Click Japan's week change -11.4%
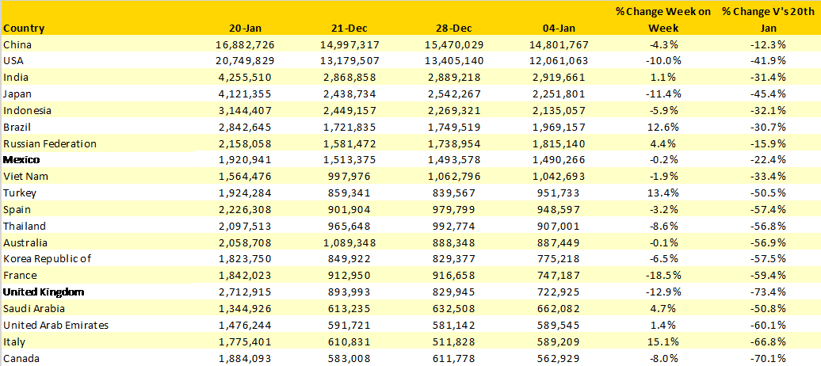This screenshot has width=821, height=366. click(663, 94)
